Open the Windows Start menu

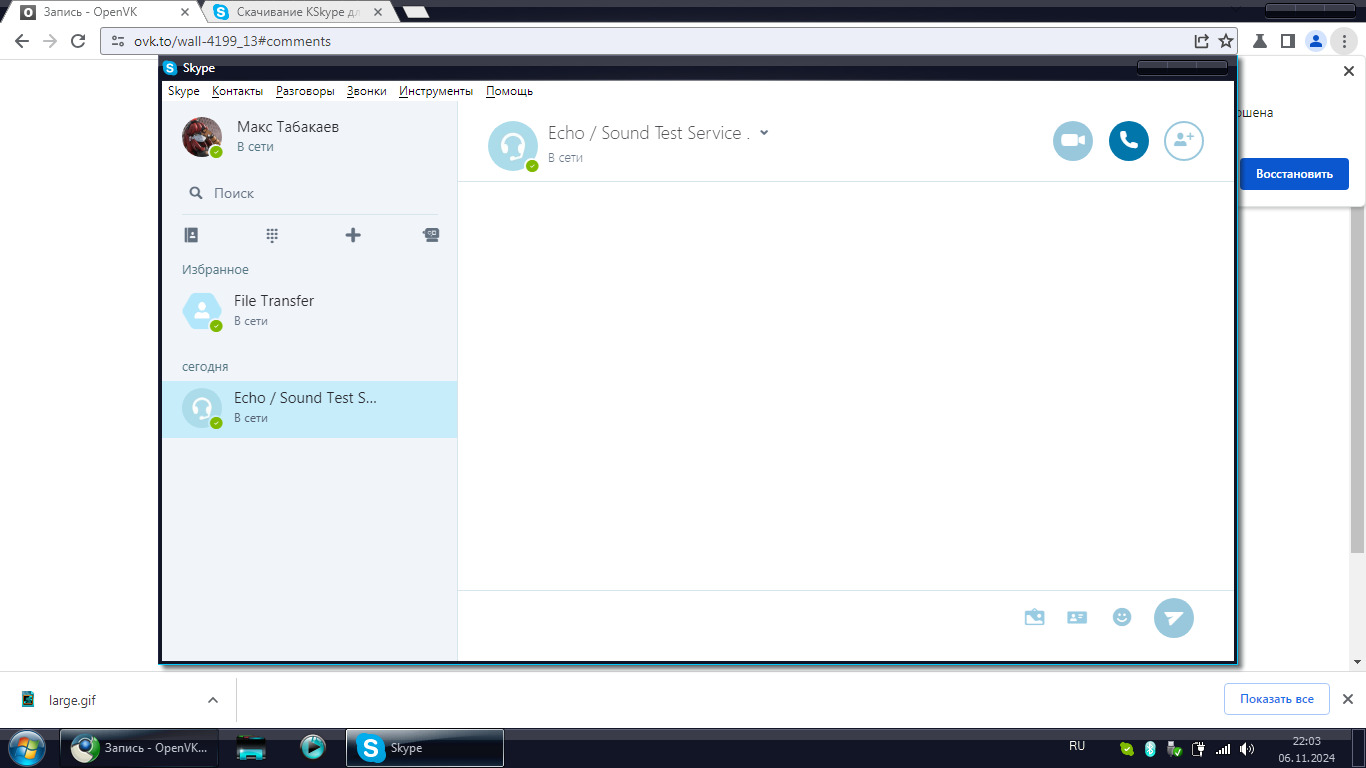(x=25, y=747)
